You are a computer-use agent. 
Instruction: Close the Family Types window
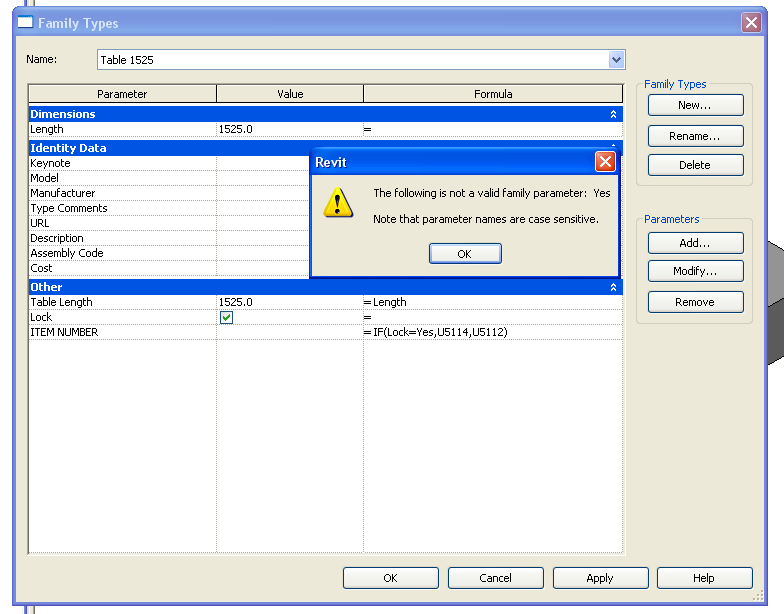[751, 22]
